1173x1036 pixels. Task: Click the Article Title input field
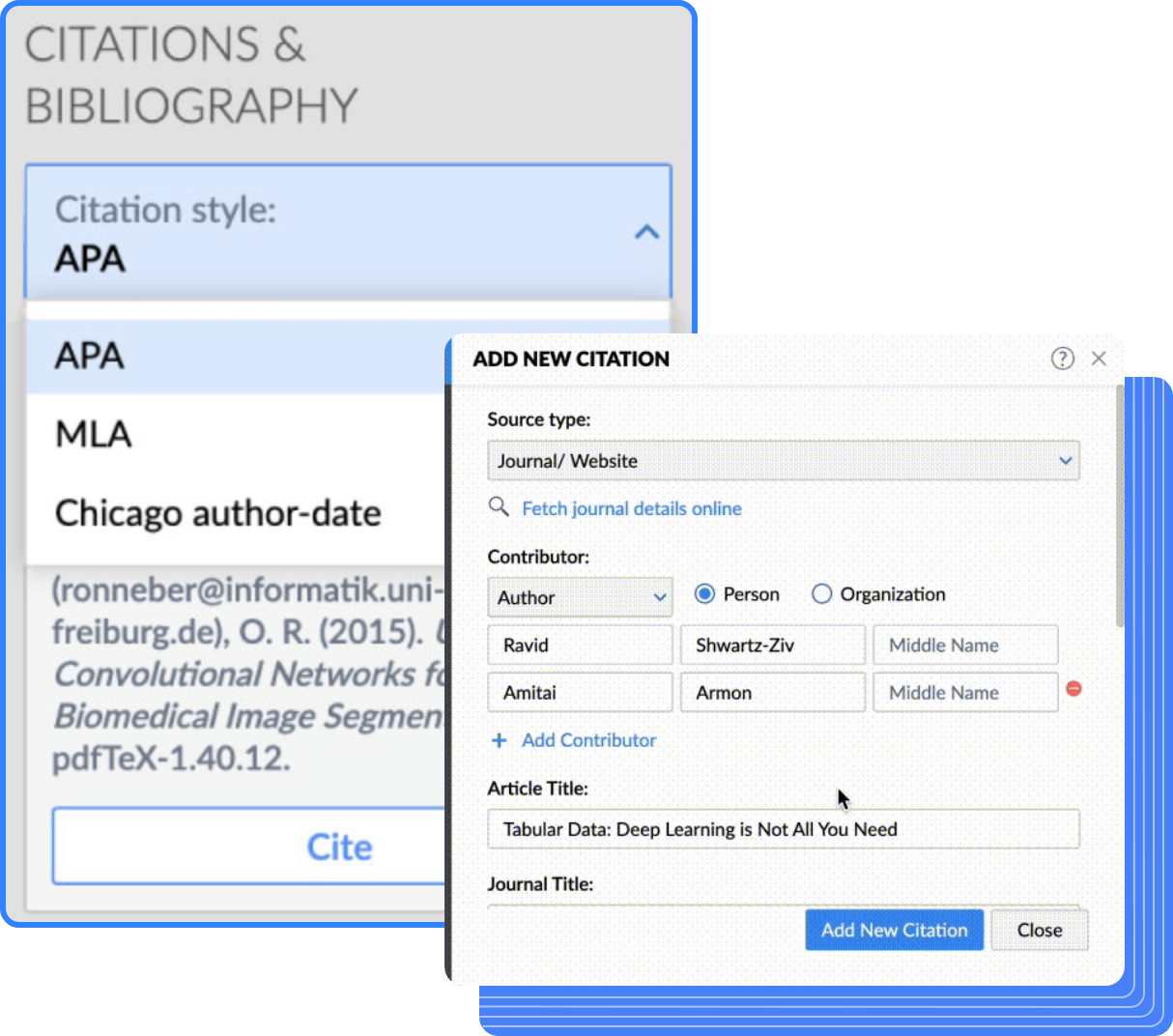784,829
